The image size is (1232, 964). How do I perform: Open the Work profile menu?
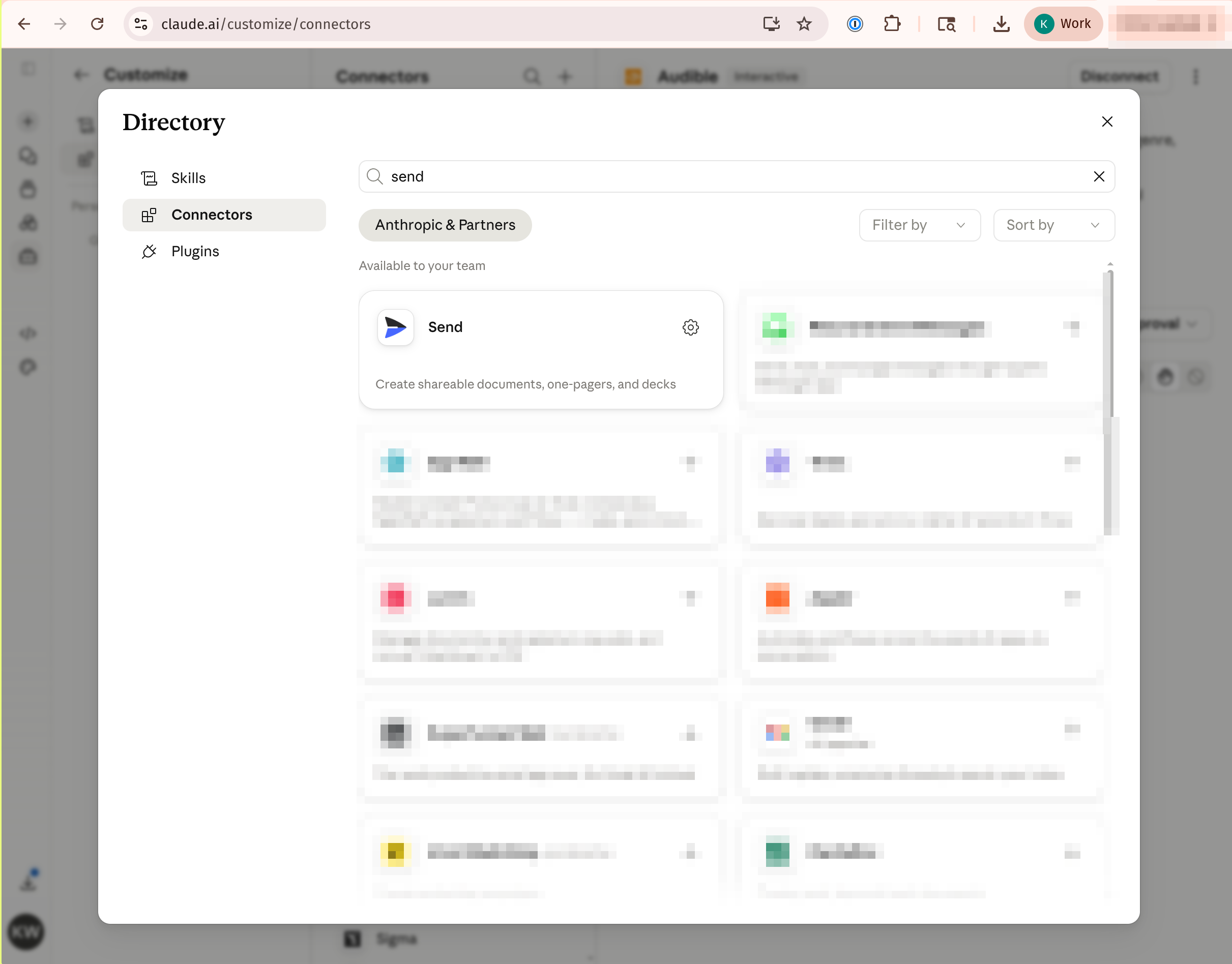(1063, 24)
